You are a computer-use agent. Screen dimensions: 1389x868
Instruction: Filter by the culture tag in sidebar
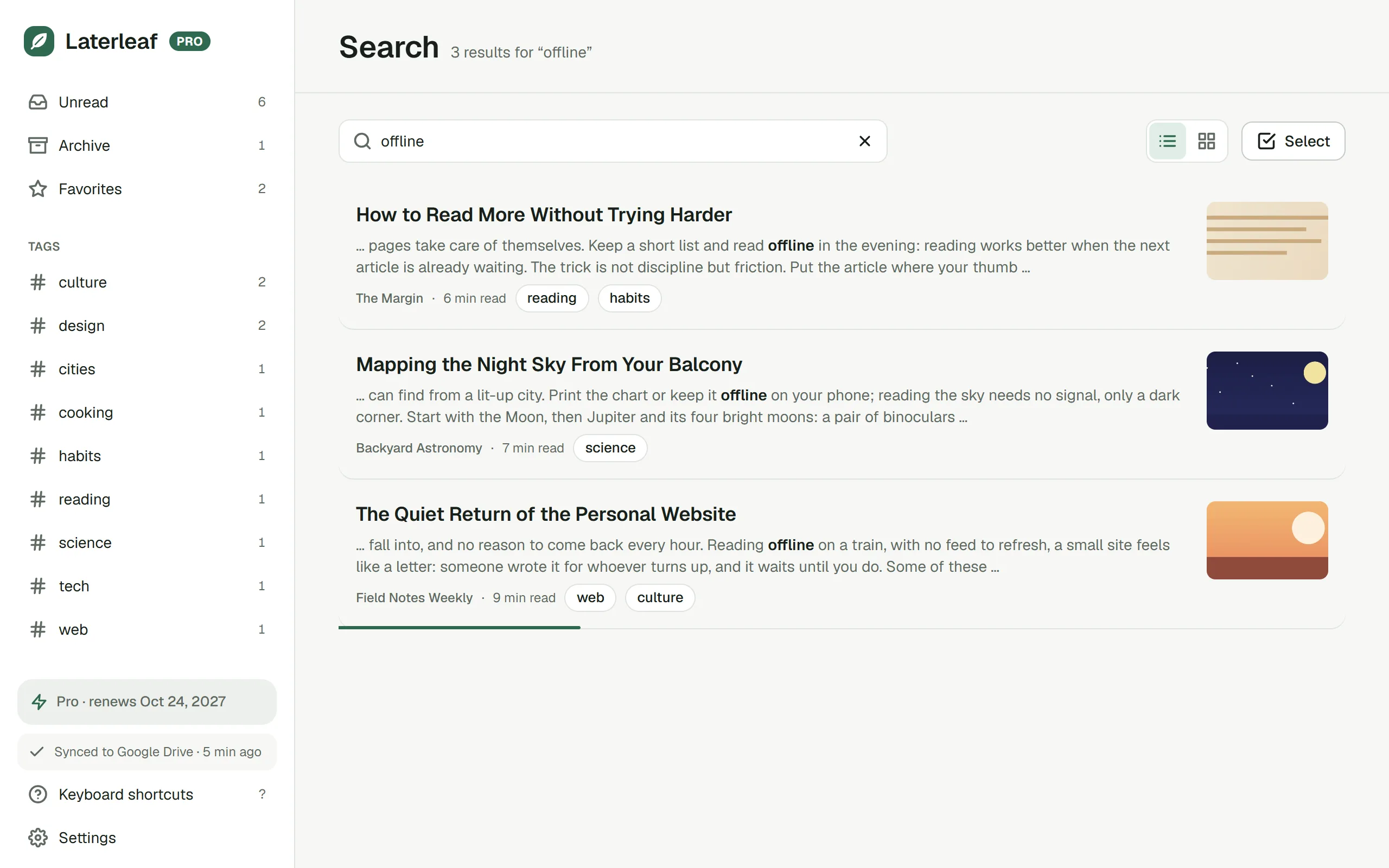[x=147, y=283]
